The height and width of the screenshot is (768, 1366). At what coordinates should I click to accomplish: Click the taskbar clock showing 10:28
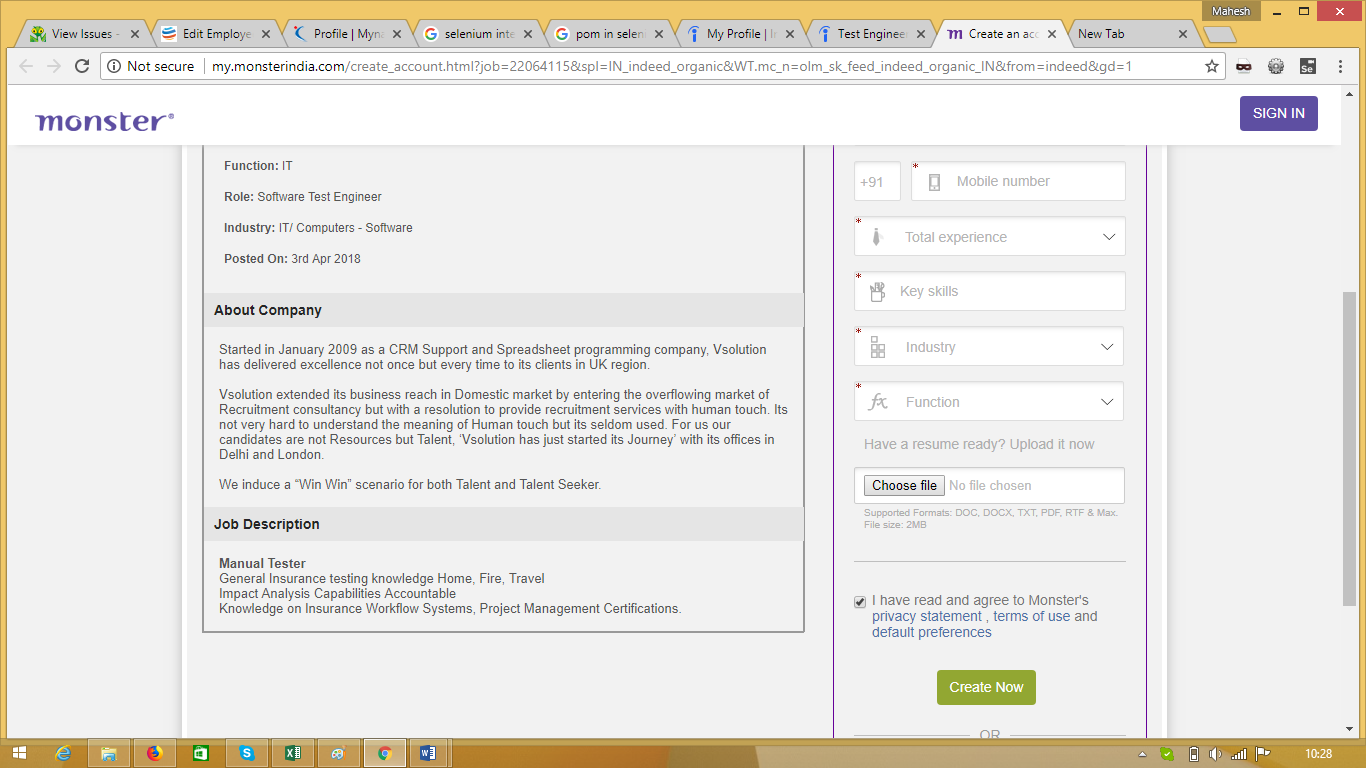pos(1318,754)
